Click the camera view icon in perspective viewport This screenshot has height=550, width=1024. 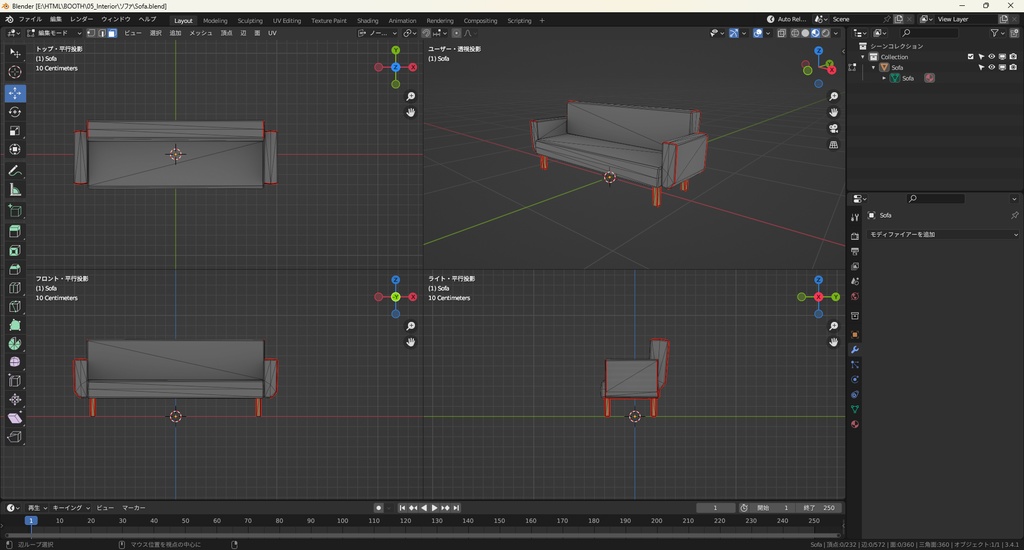(833, 128)
